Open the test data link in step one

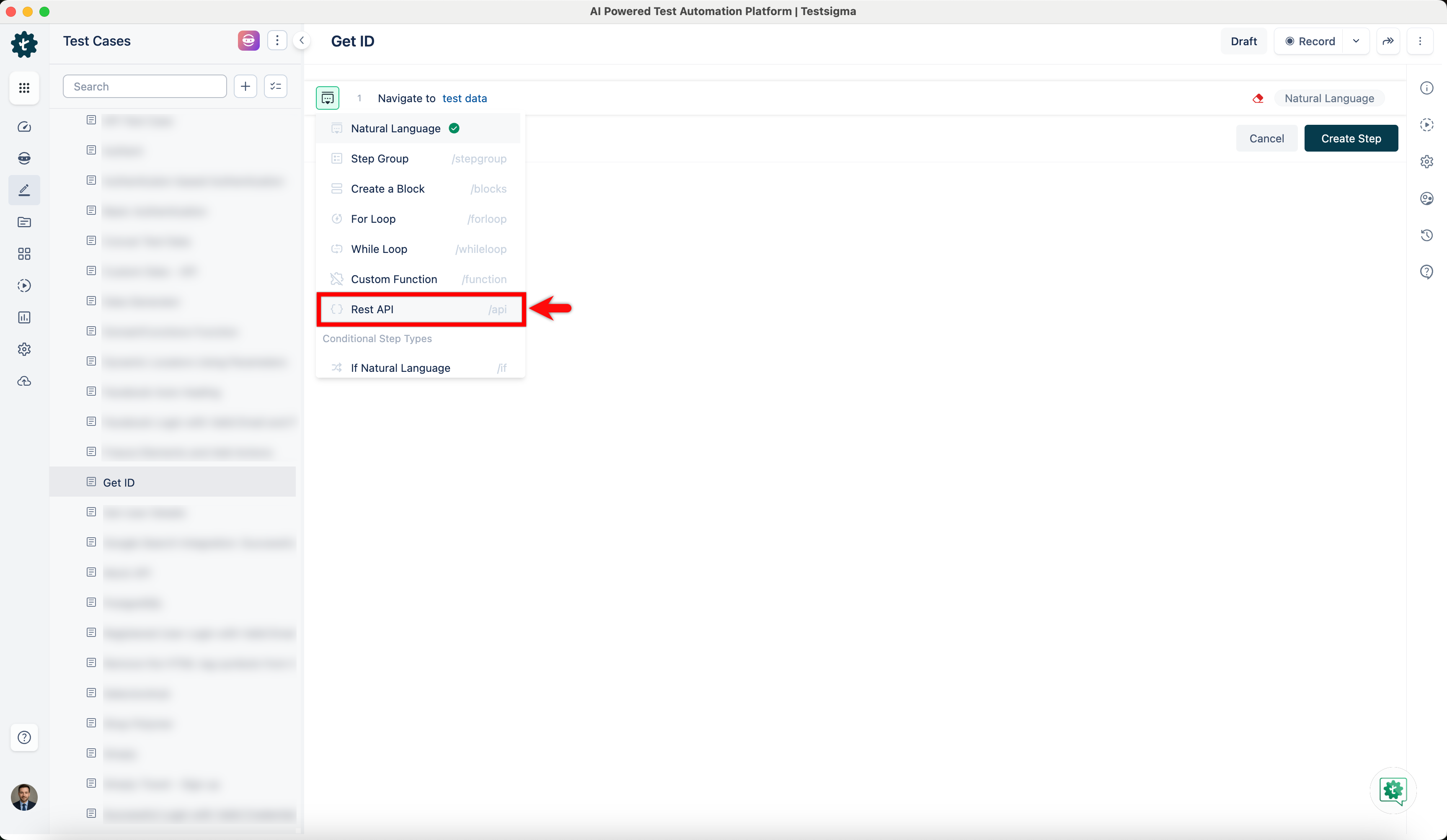465,98
